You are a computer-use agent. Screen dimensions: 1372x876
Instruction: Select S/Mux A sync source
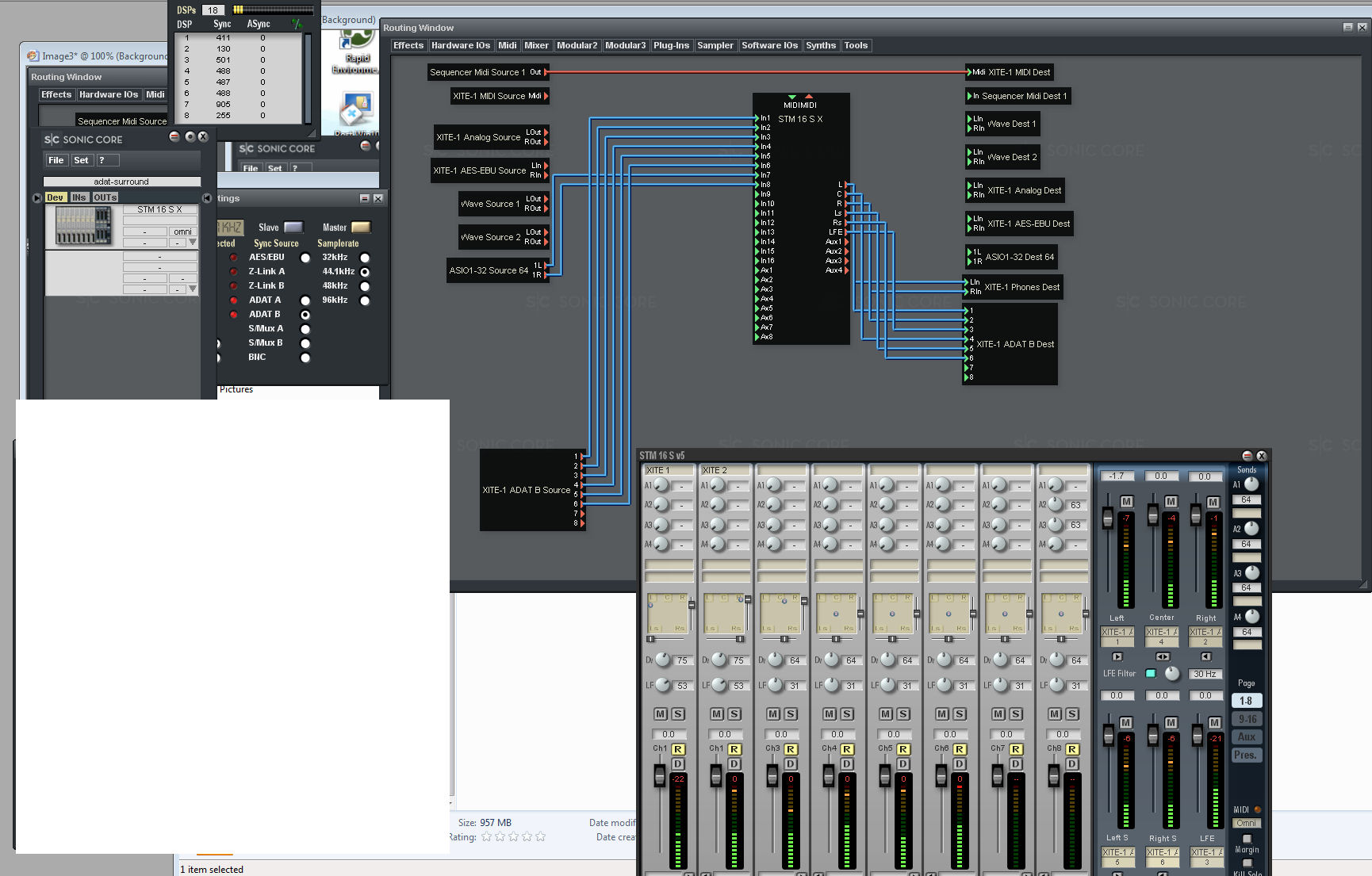tap(305, 329)
